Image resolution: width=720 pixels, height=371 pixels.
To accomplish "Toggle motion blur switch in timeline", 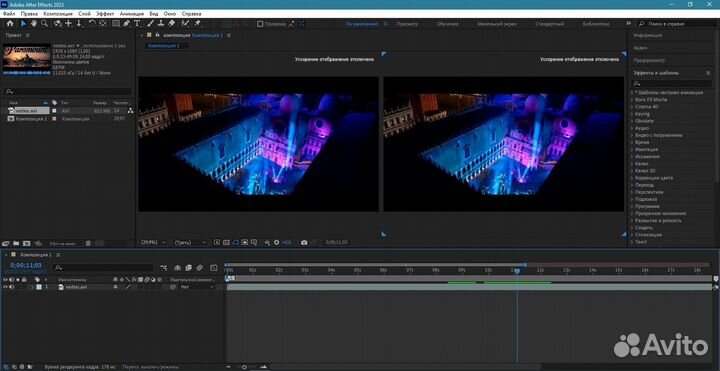I will tap(200, 268).
